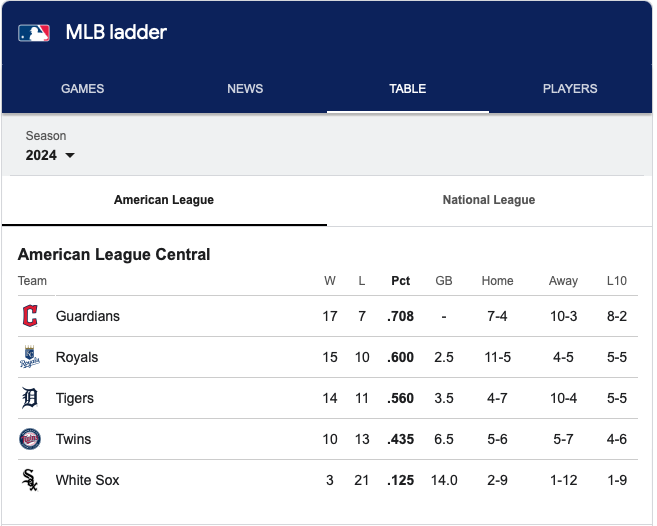The width and height of the screenshot is (657, 526).
Task: Select the Table tab
Action: (x=408, y=89)
